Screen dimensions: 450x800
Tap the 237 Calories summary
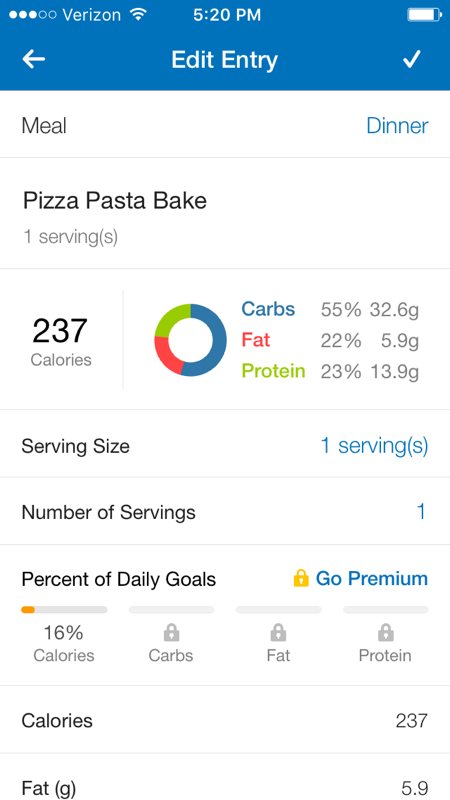pos(61,340)
